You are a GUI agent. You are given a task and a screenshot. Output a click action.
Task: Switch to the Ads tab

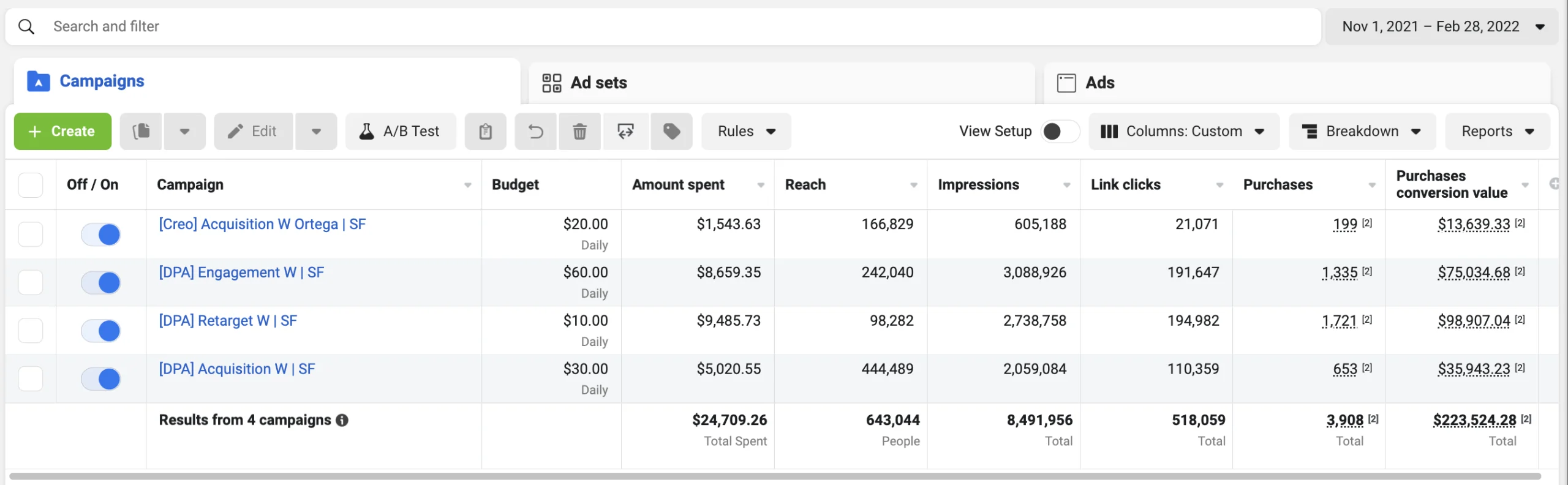point(1099,83)
